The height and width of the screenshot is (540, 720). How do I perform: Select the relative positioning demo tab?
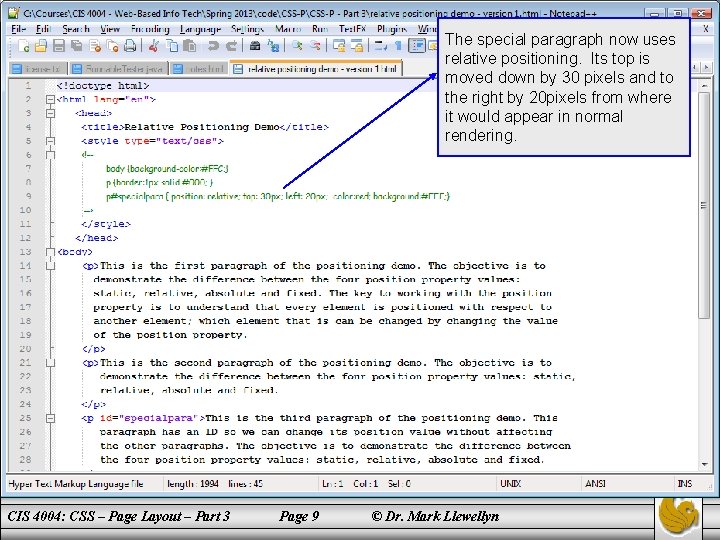315,68
